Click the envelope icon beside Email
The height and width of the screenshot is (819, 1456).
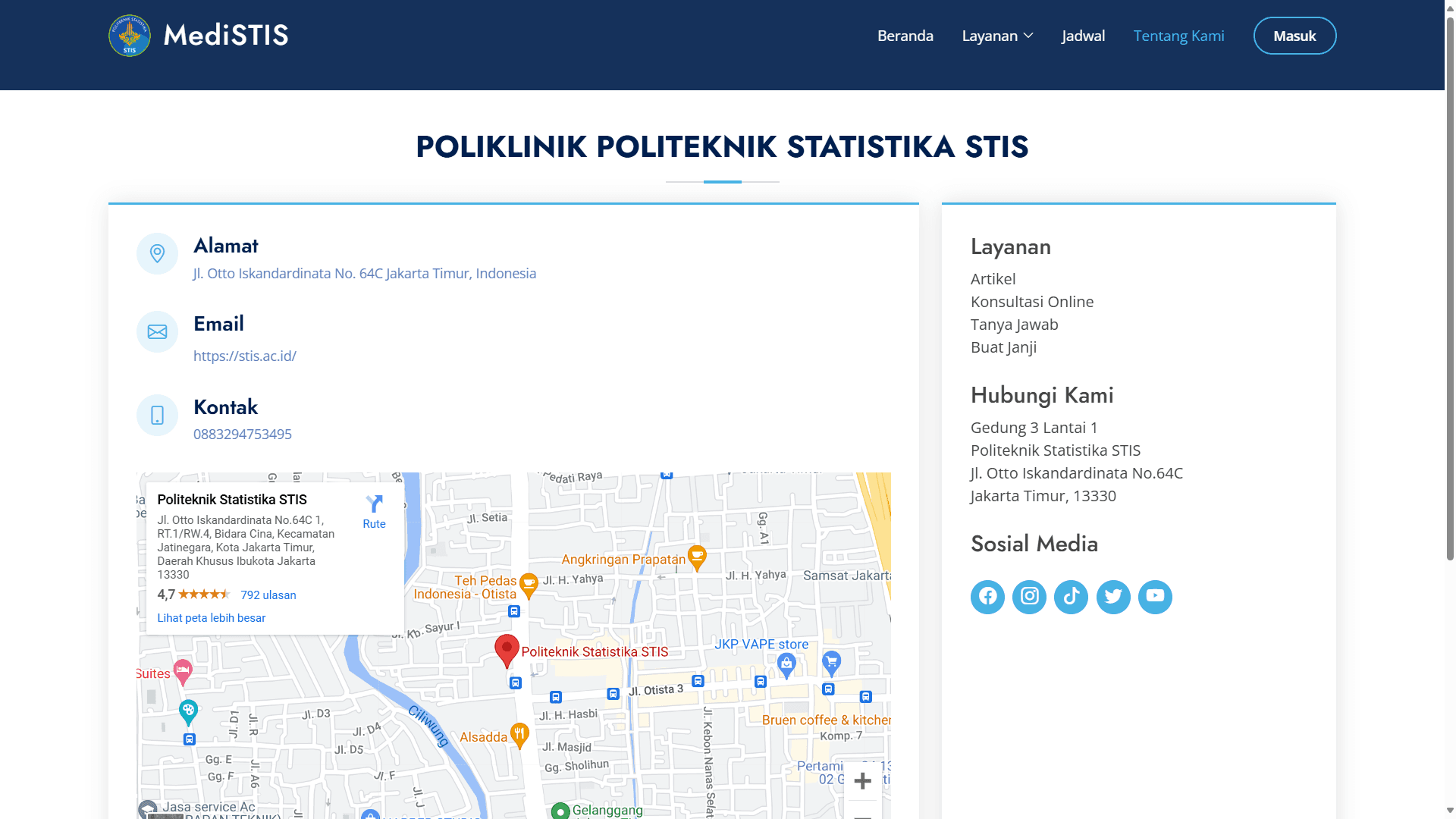click(157, 331)
